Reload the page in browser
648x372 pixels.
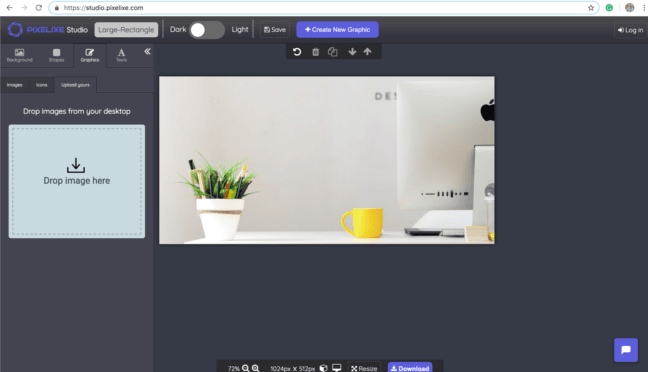[x=38, y=7]
